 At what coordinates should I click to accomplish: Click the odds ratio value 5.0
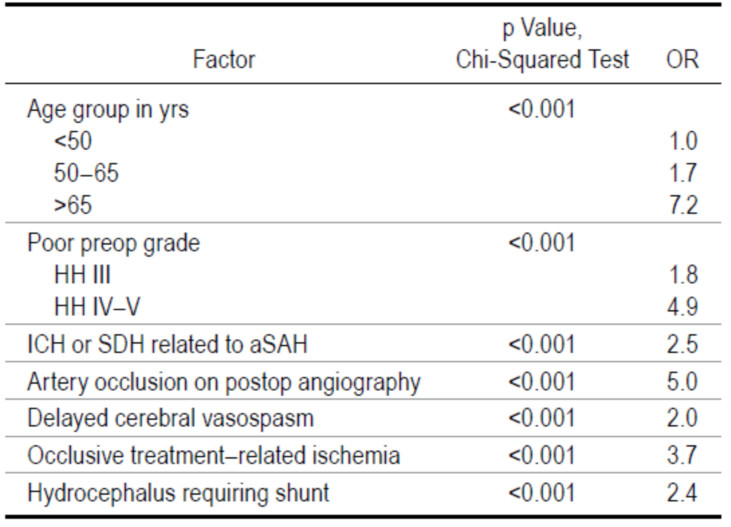[683, 382]
